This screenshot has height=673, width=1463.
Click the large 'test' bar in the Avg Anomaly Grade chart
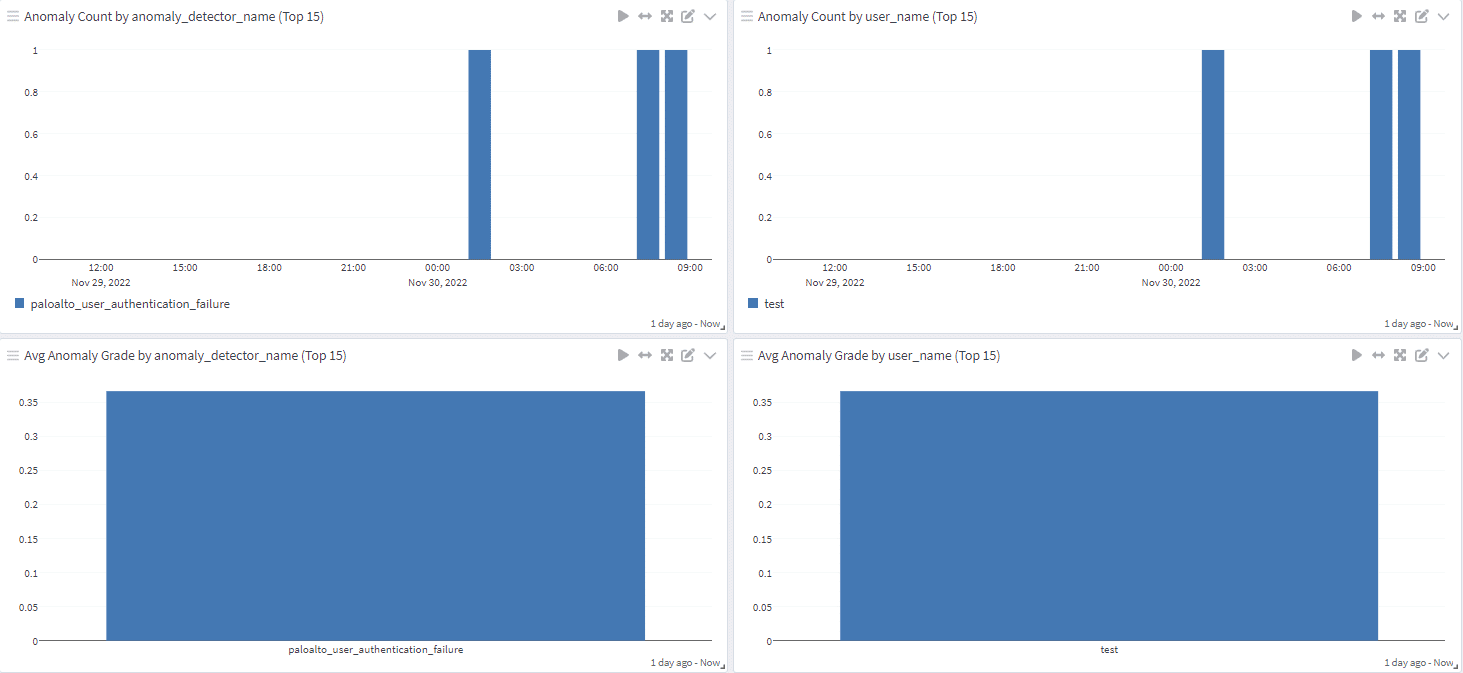[x=1108, y=515]
